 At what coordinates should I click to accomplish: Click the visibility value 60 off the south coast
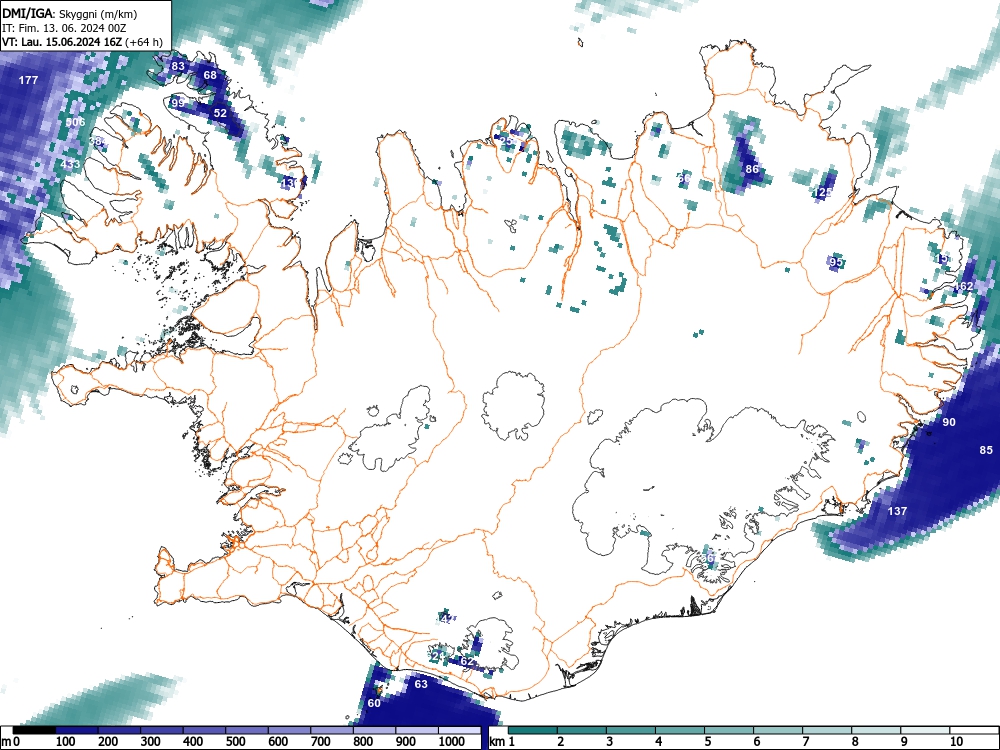click(374, 703)
